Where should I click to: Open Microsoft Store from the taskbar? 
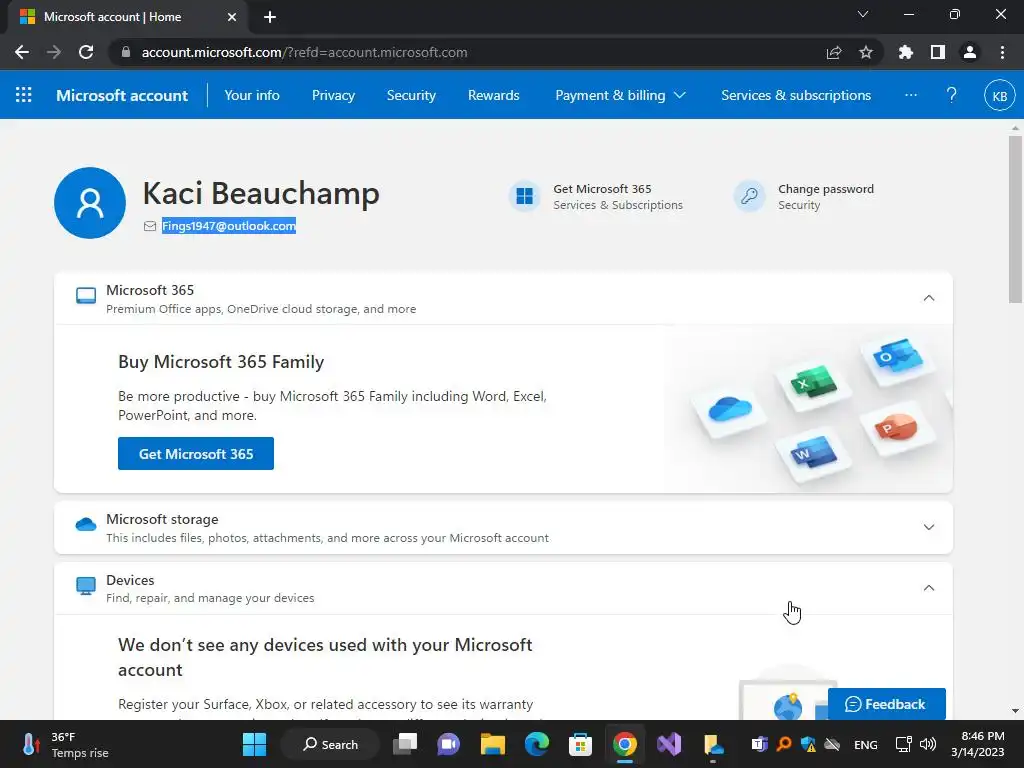pos(580,744)
